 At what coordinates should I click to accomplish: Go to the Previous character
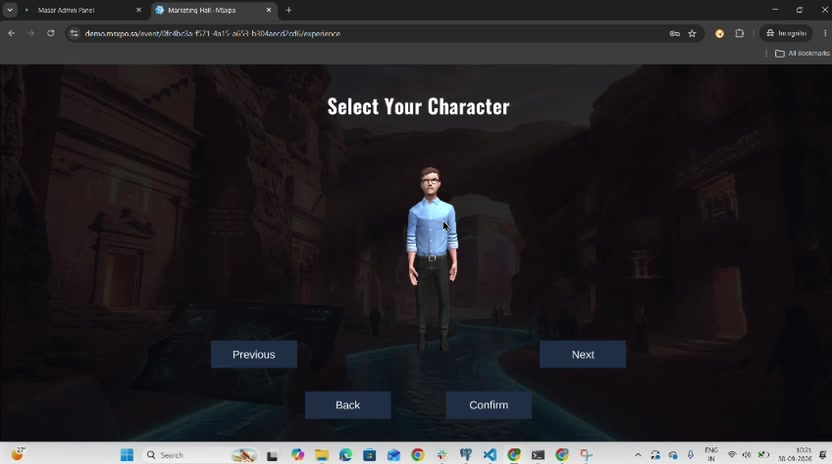254,354
